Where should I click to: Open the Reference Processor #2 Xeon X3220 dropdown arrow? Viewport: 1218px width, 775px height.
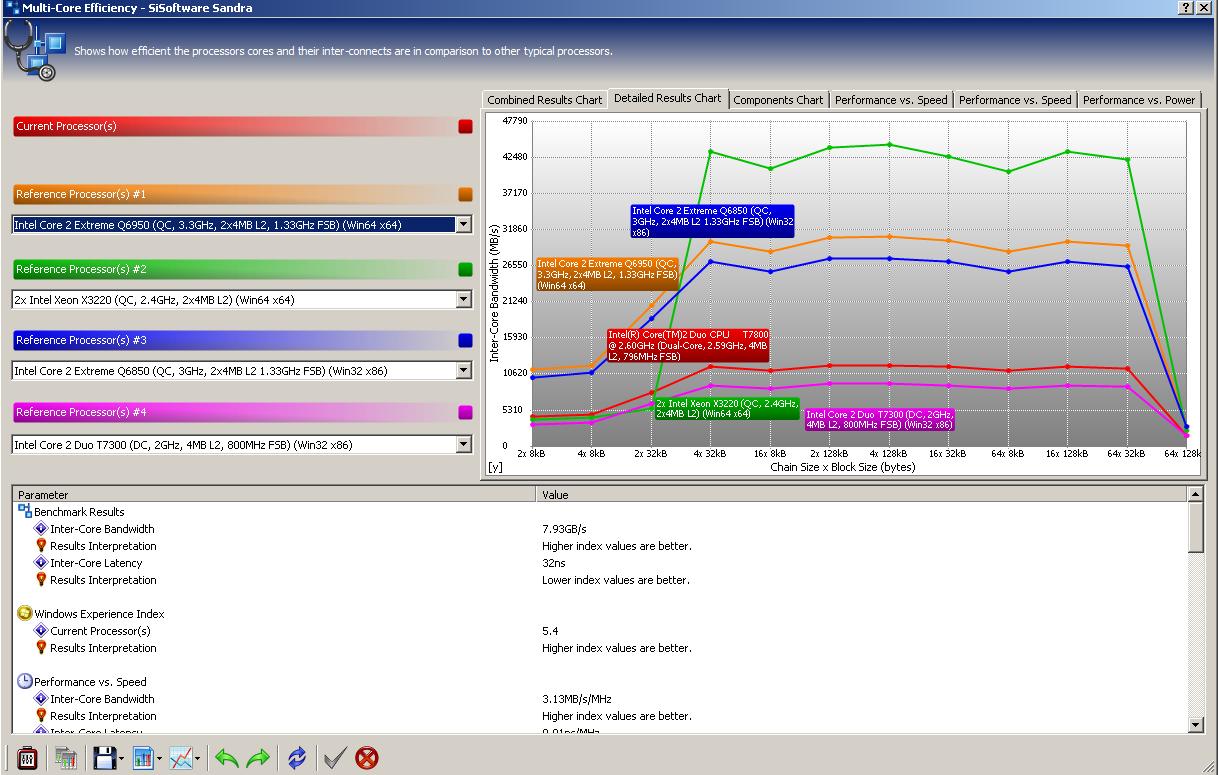[463, 299]
